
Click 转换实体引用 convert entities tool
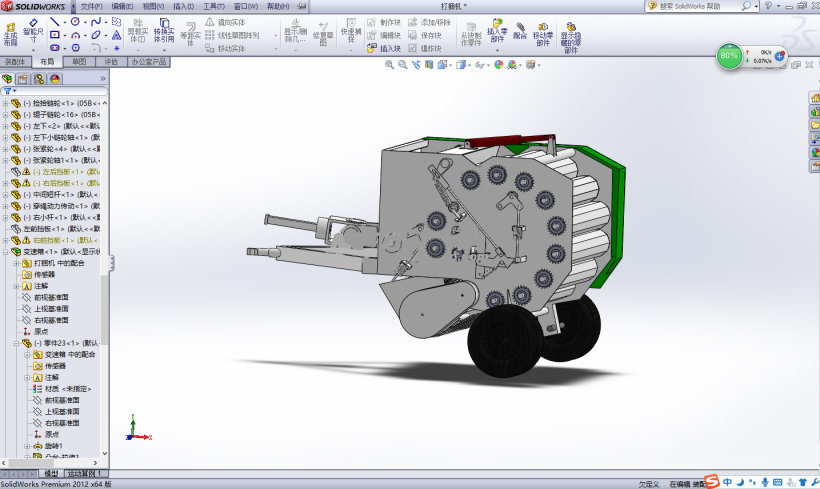pyautogui.click(x=164, y=30)
